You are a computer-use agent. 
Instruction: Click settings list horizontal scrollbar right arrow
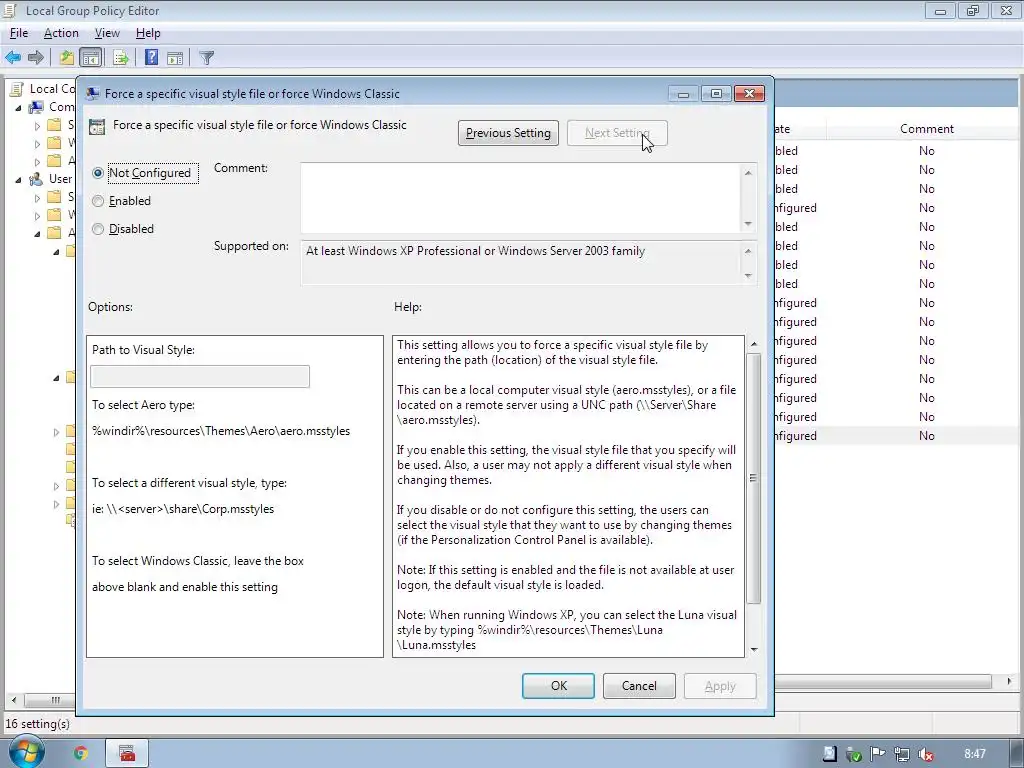click(1009, 681)
